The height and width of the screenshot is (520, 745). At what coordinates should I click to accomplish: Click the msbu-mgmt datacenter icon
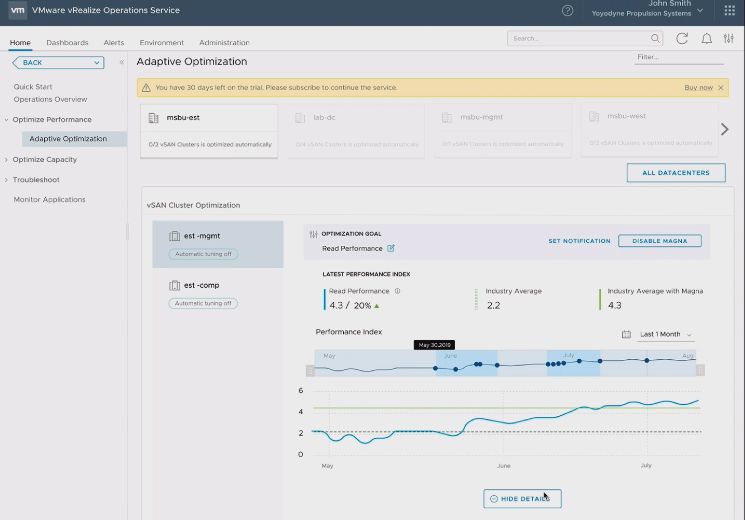coord(447,117)
